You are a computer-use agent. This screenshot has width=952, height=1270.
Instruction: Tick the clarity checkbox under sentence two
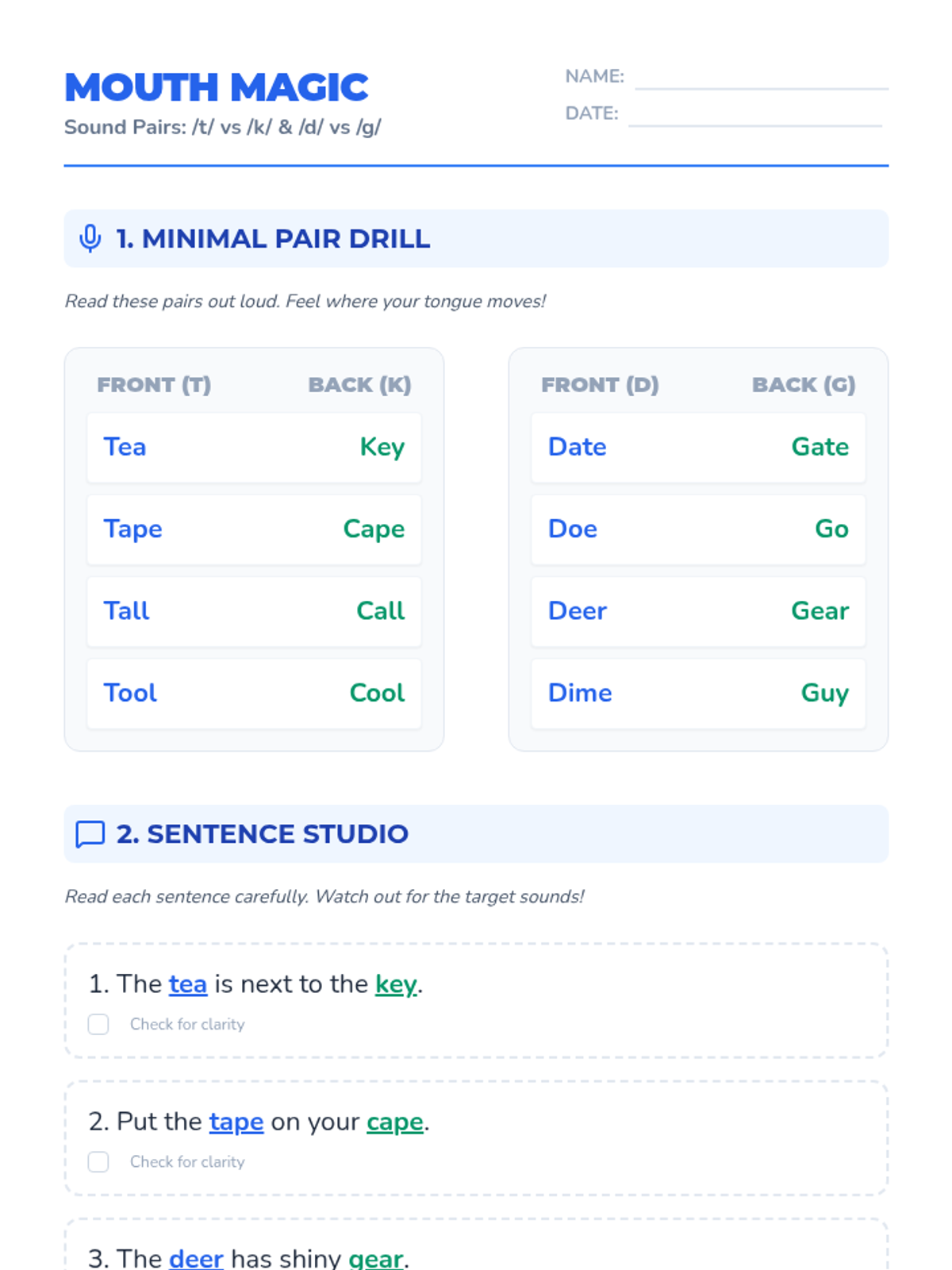tap(98, 1161)
